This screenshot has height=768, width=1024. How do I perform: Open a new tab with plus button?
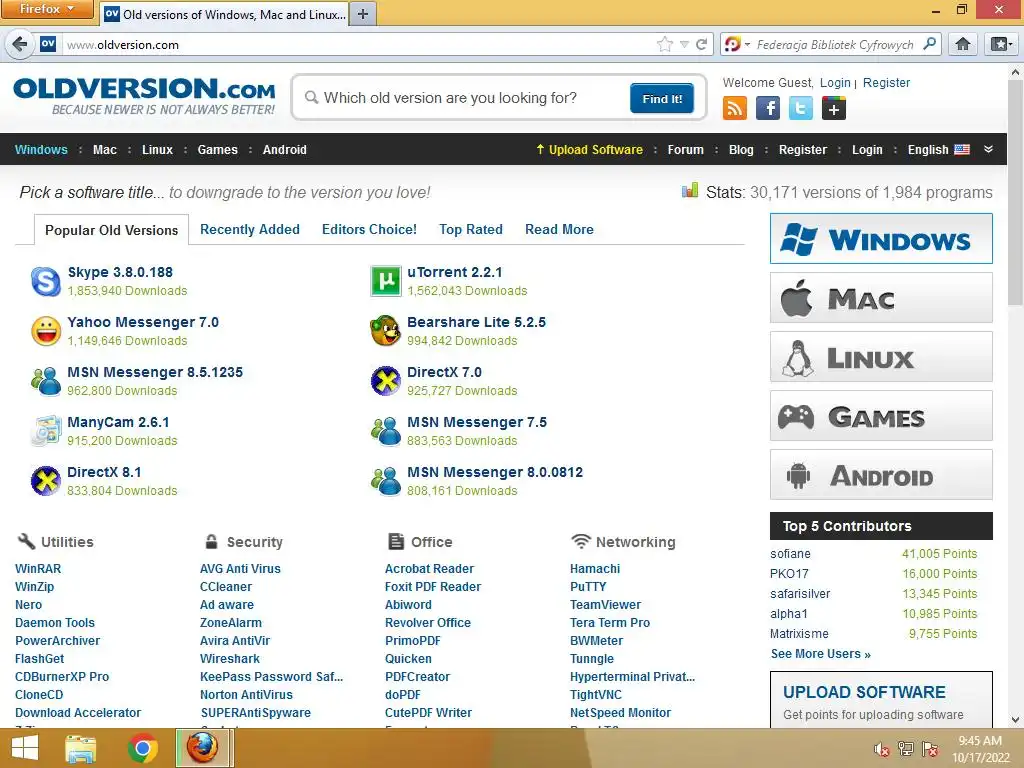(x=363, y=14)
